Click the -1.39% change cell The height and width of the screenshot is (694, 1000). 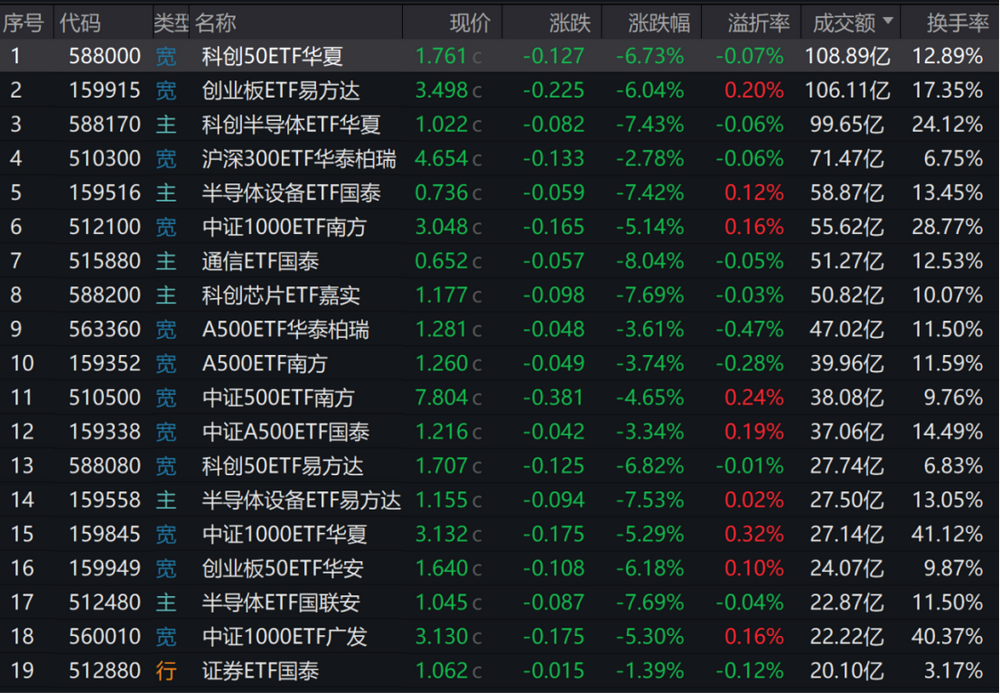click(650, 671)
